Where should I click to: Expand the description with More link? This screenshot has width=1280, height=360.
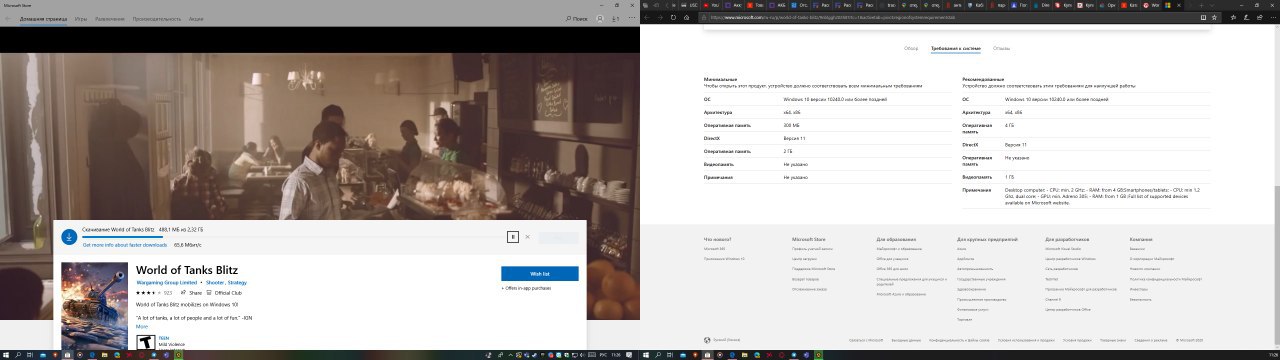coord(142,326)
